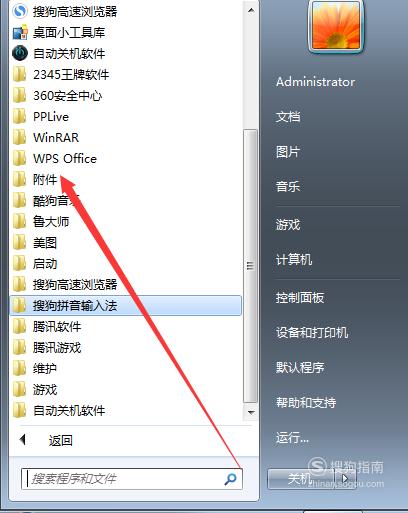
Task: Click the scrollbar down arrow
Action: point(251,412)
